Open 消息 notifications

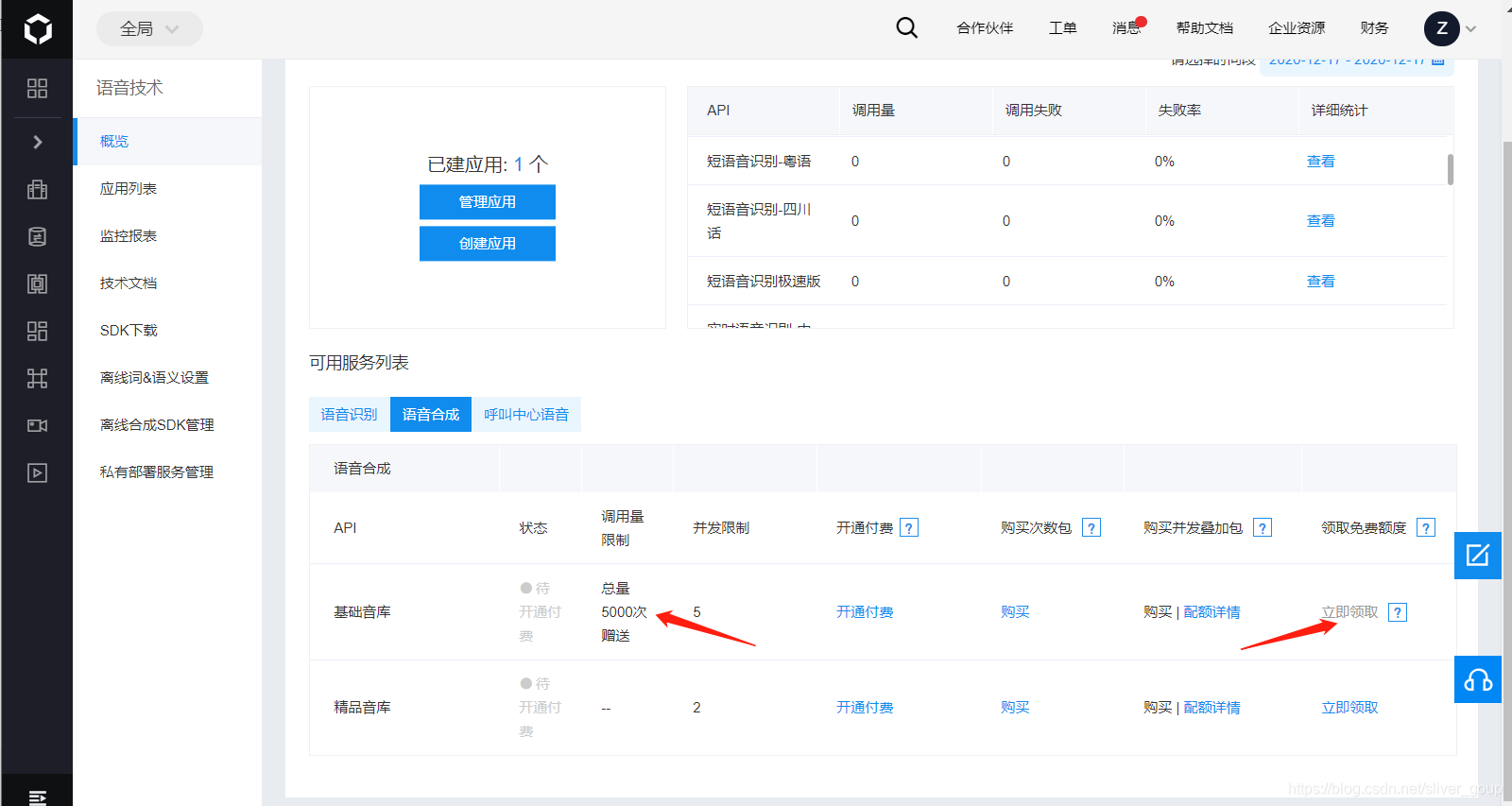[x=1126, y=28]
